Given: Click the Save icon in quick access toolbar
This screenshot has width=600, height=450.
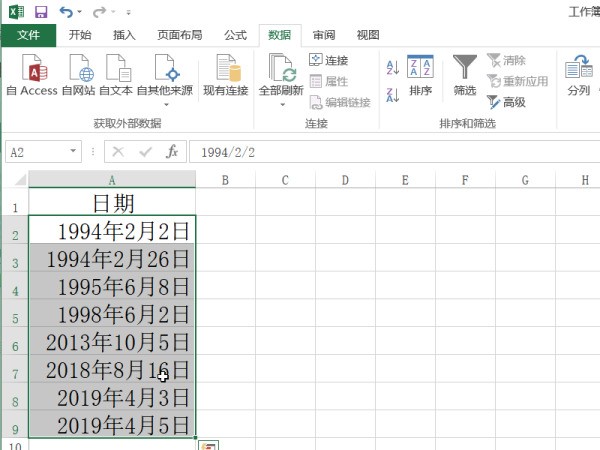Looking at the screenshot, I should [40, 12].
